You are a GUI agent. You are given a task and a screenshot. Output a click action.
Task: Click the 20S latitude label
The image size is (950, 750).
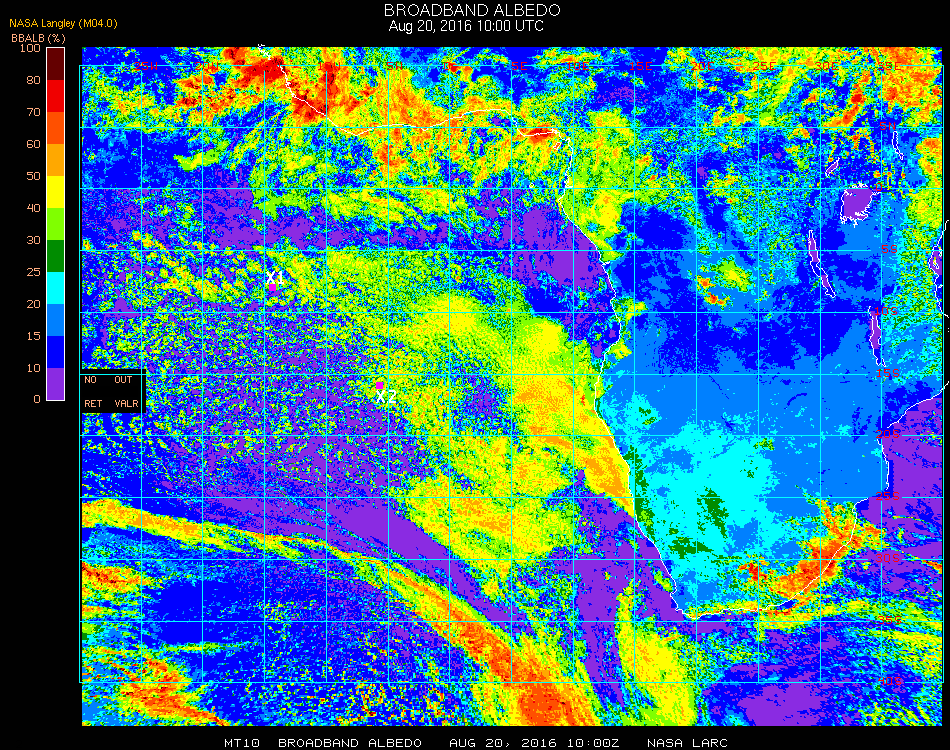click(888, 434)
